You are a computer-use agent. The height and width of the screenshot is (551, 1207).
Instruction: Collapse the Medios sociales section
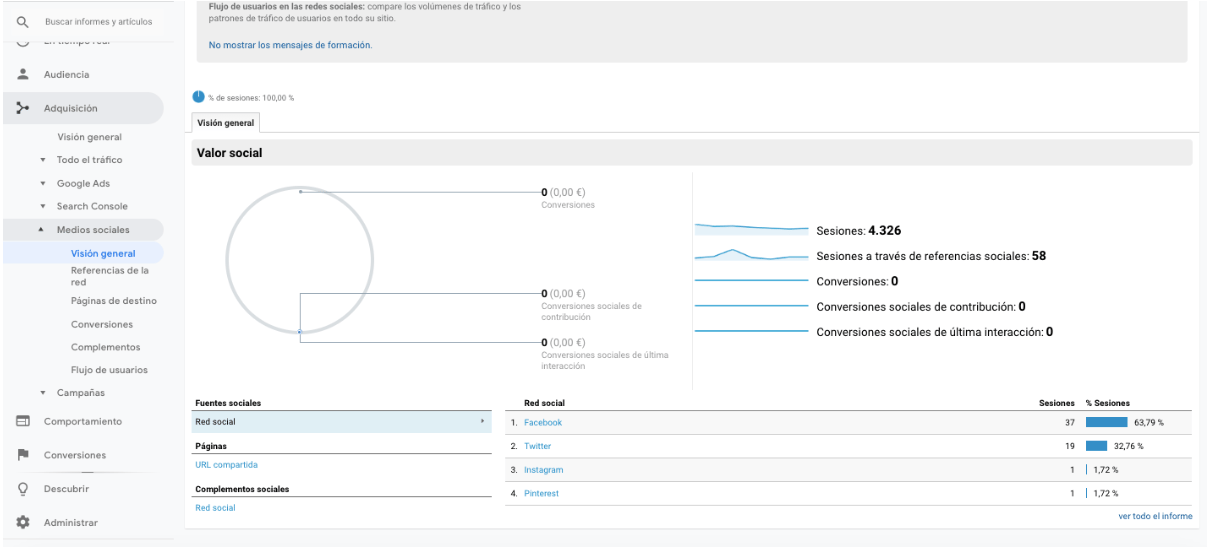(41, 230)
